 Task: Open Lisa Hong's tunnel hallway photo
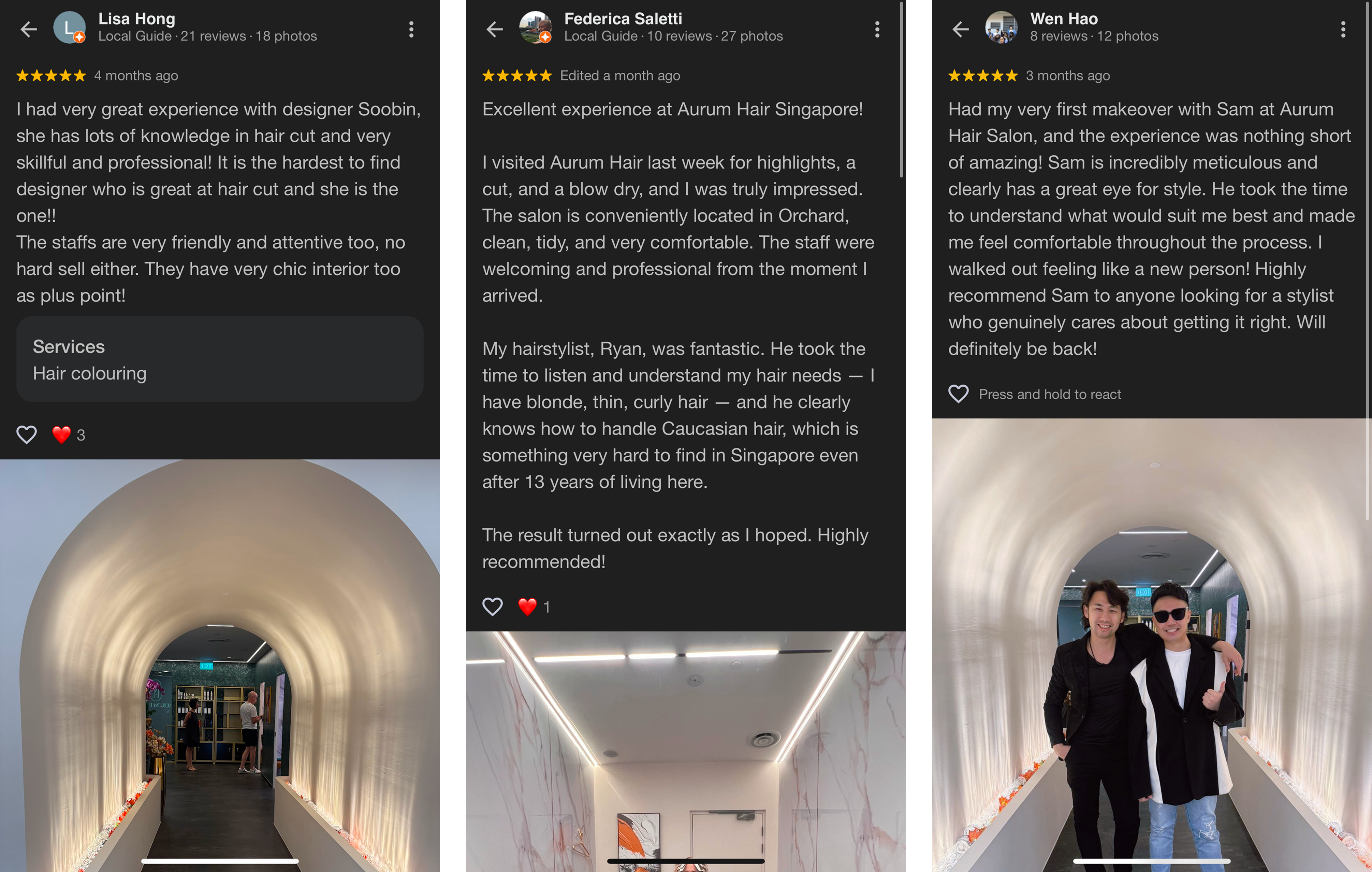click(x=220, y=665)
